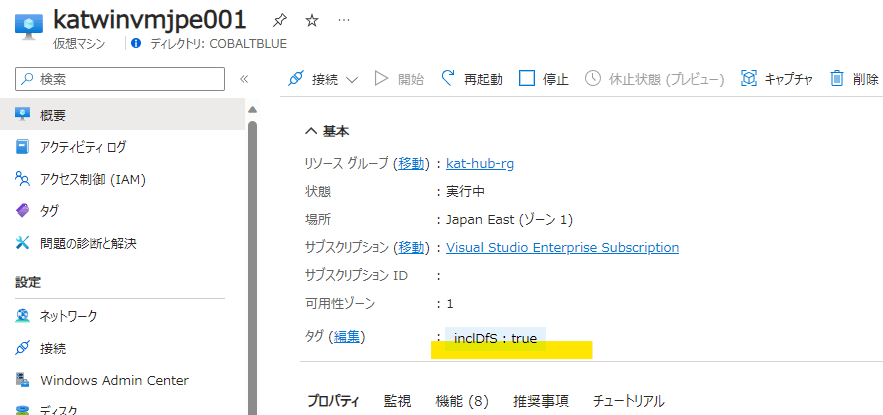
Task: Click 移動 link next to サブスクリプション
Action: (411, 247)
